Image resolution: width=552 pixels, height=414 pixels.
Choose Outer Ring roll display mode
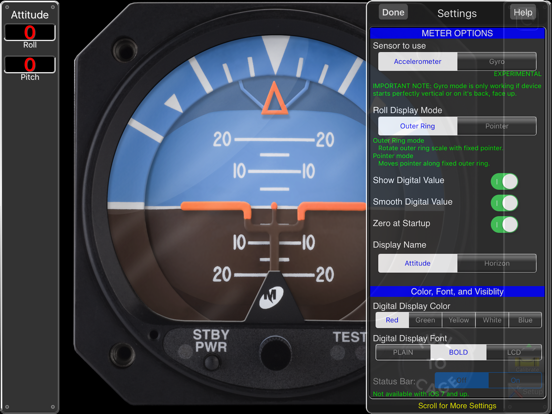tap(418, 126)
